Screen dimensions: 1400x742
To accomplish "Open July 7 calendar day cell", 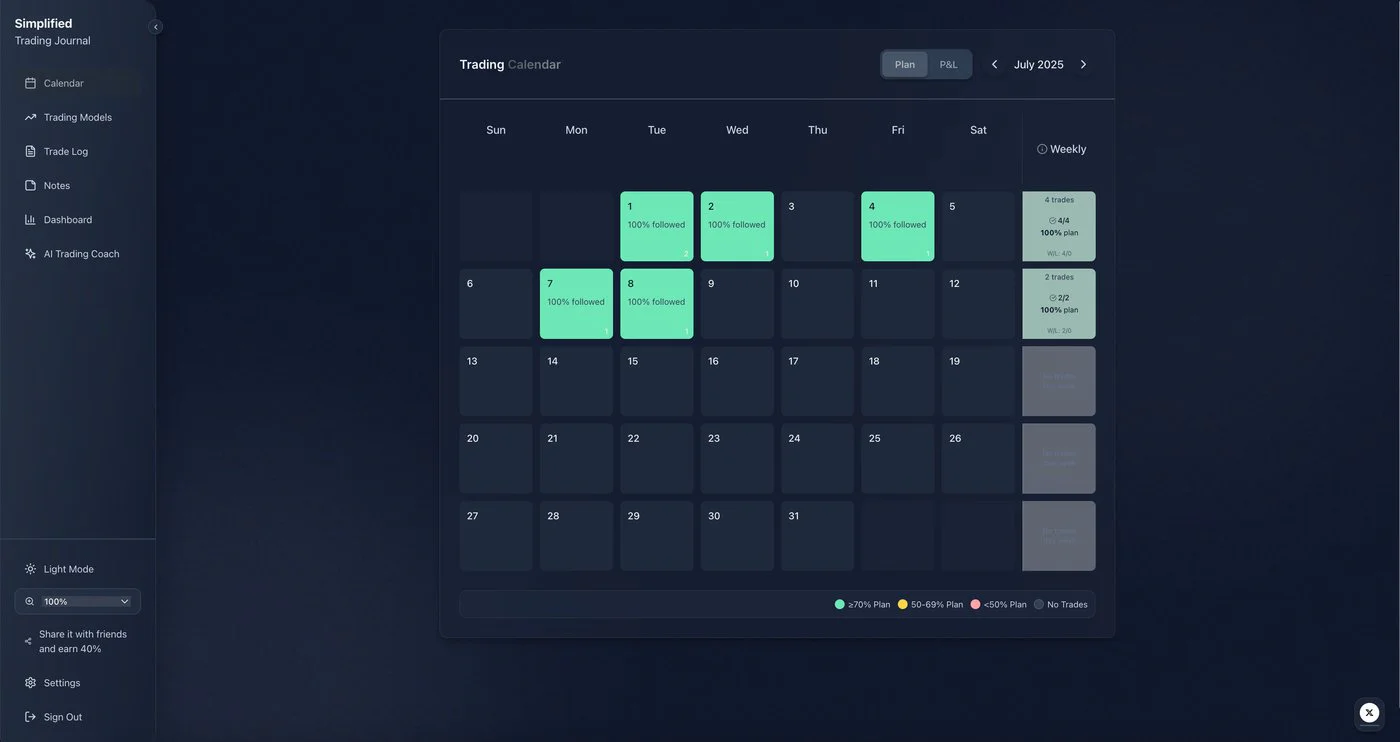I will (x=576, y=304).
